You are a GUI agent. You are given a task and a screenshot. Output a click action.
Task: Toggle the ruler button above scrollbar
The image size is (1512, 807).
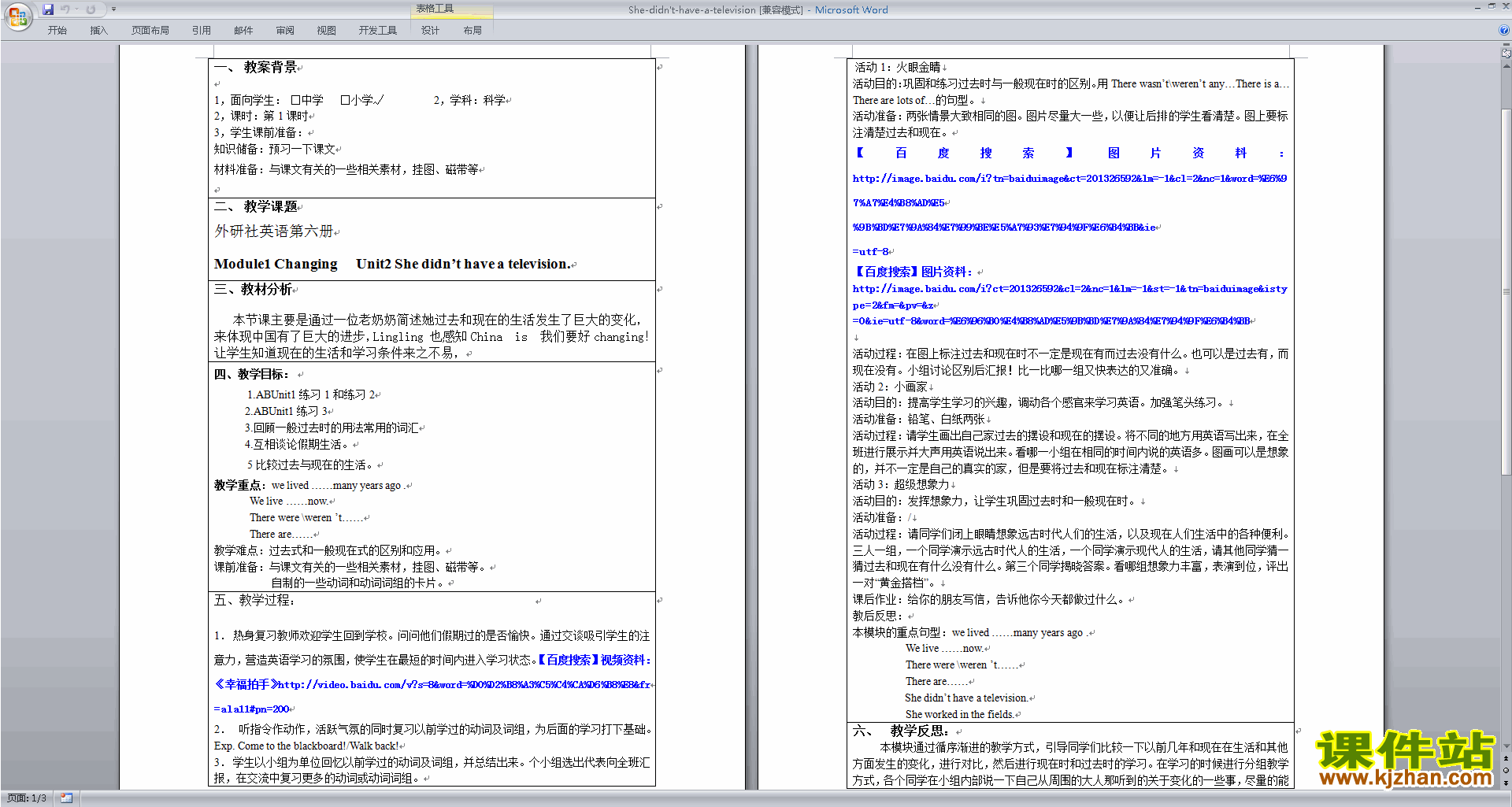click(x=1506, y=54)
